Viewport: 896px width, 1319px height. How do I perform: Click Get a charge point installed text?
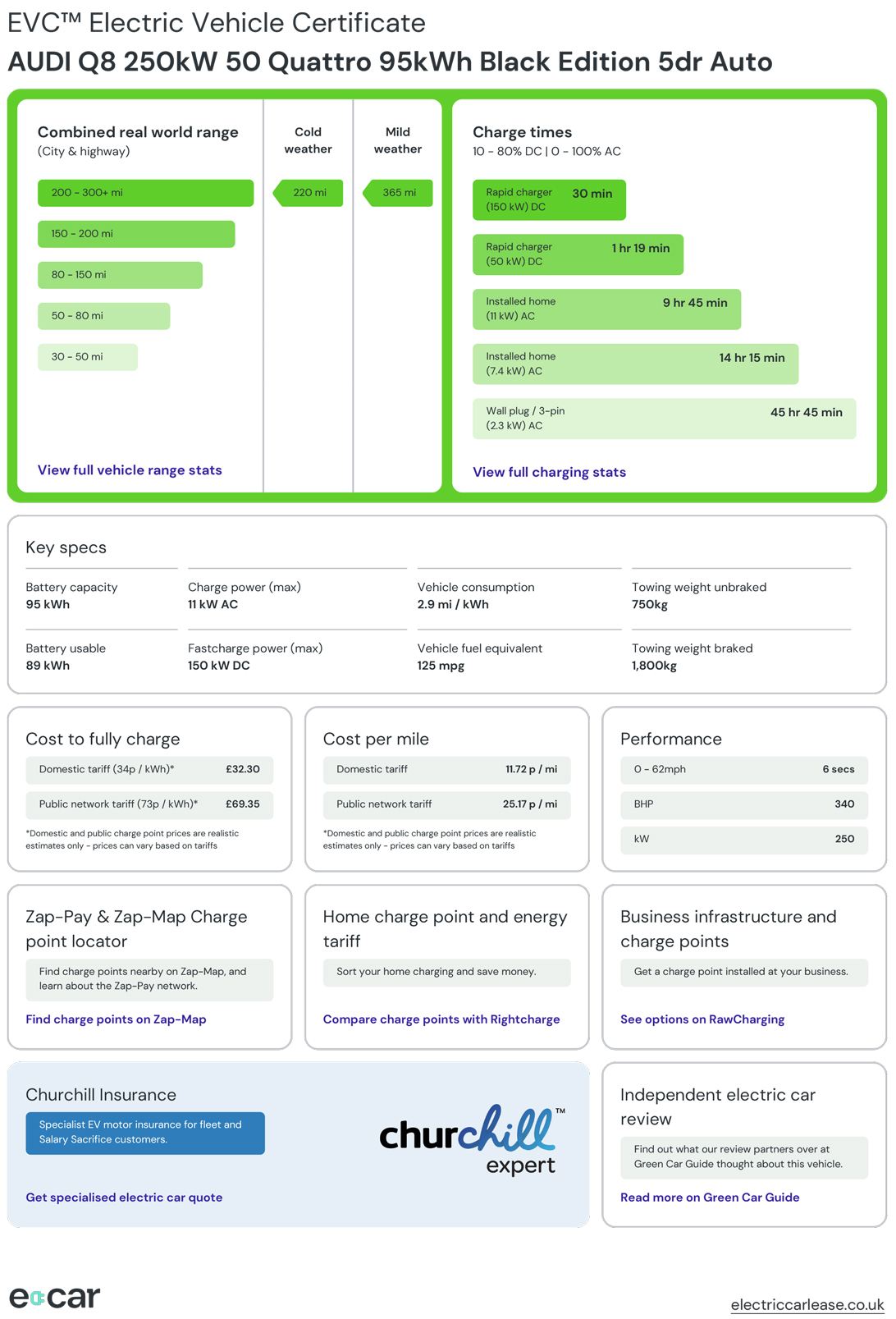point(741,972)
